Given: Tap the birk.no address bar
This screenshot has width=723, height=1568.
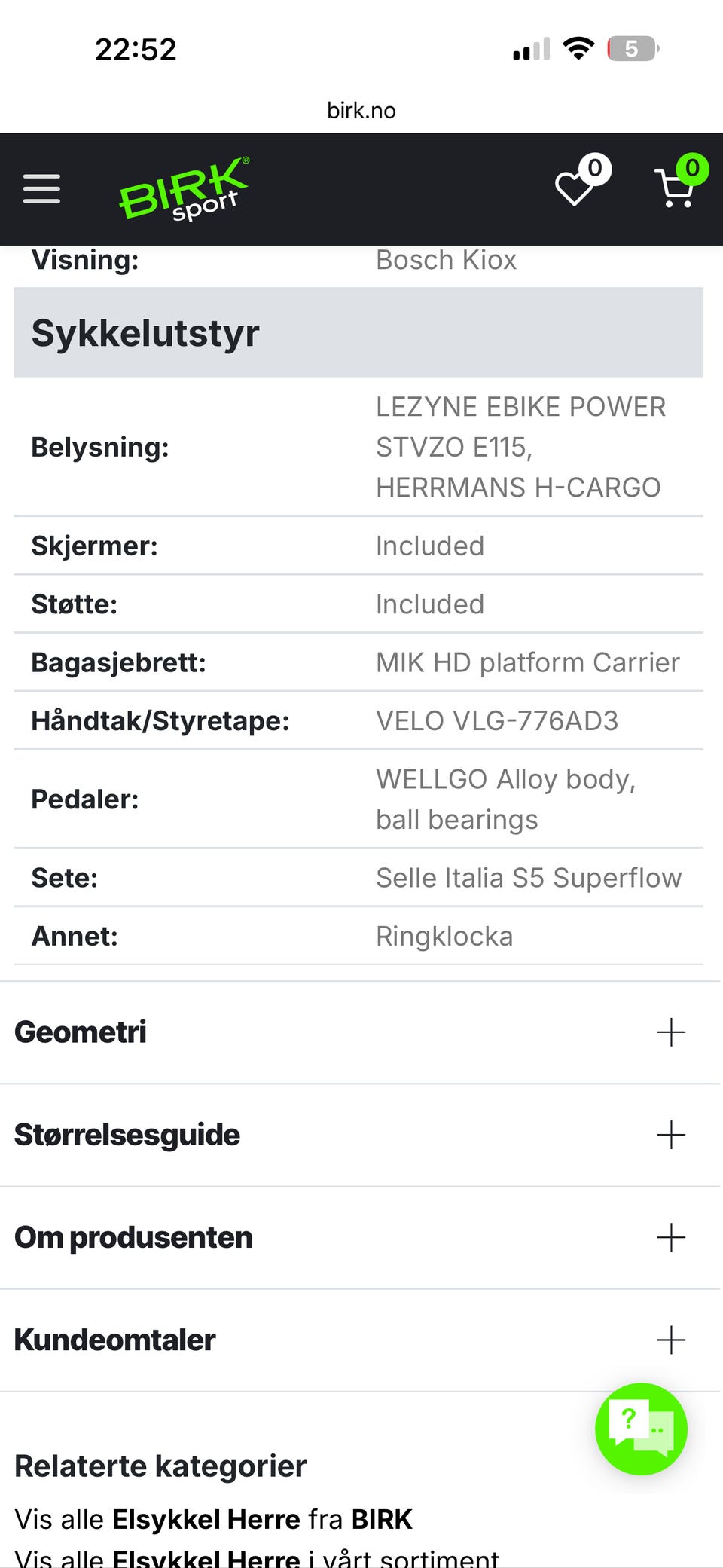Looking at the screenshot, I should pyautogui.click(x=361, y=110).
